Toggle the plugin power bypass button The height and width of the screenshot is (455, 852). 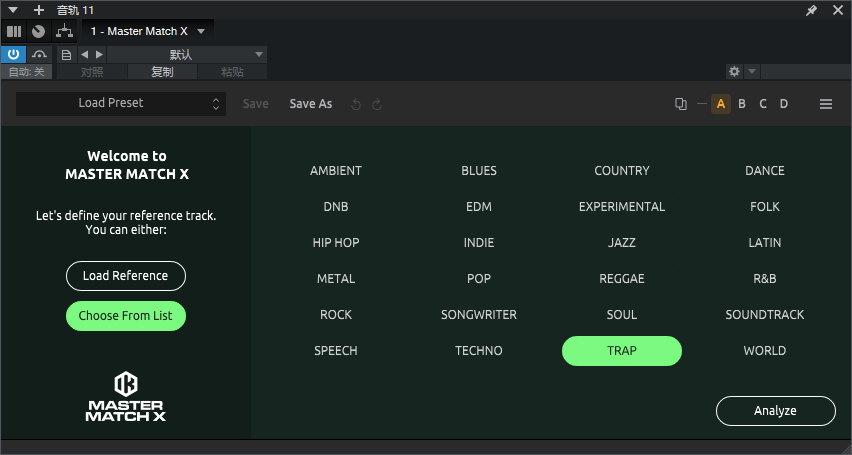click(x=14, y=54)
